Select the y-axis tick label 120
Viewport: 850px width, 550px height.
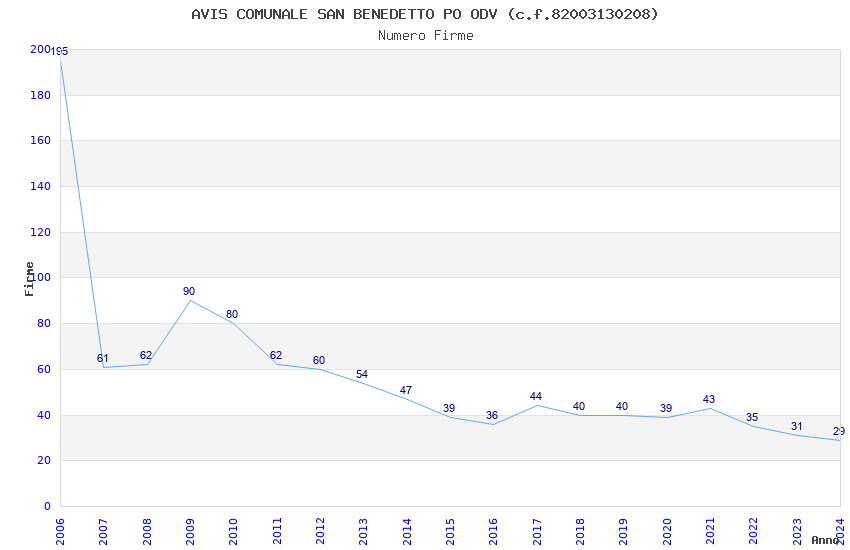pos(40,232)
